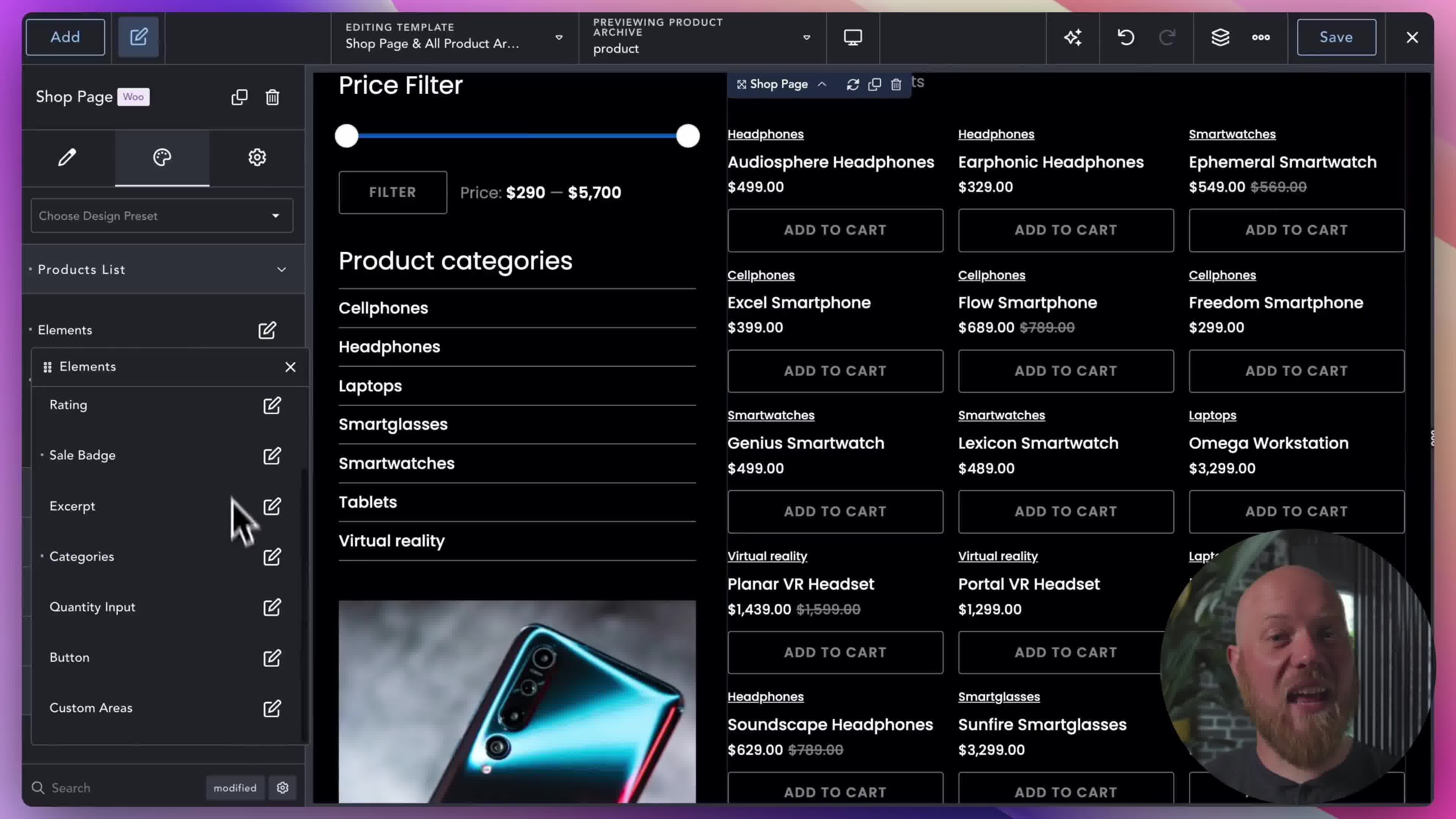The width and height of the screenshot is (1456, 819).
Task: Switch the desktop viewport preview icon
Action: click(853, 37)
